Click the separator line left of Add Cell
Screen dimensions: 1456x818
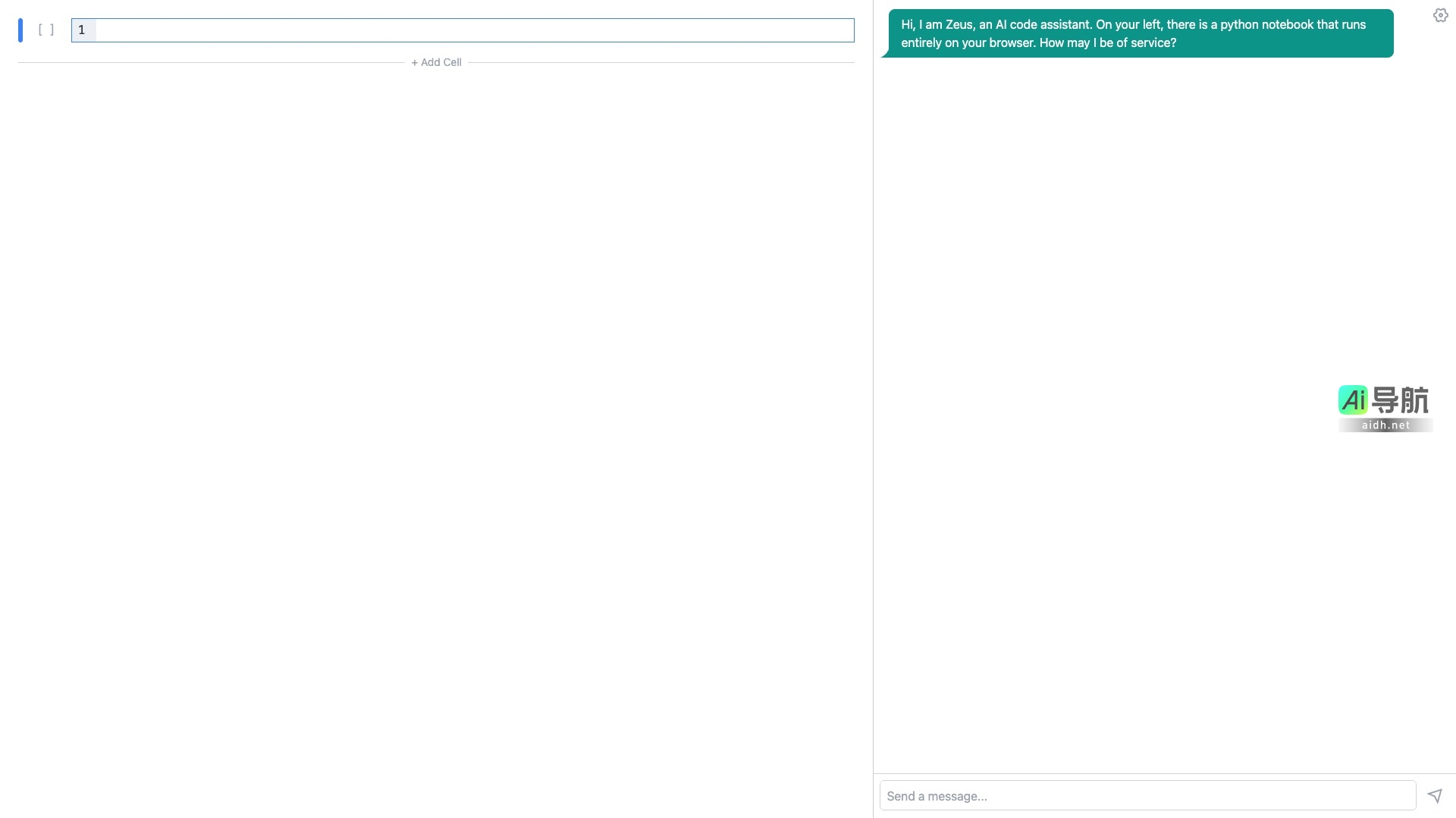(211, 62)
